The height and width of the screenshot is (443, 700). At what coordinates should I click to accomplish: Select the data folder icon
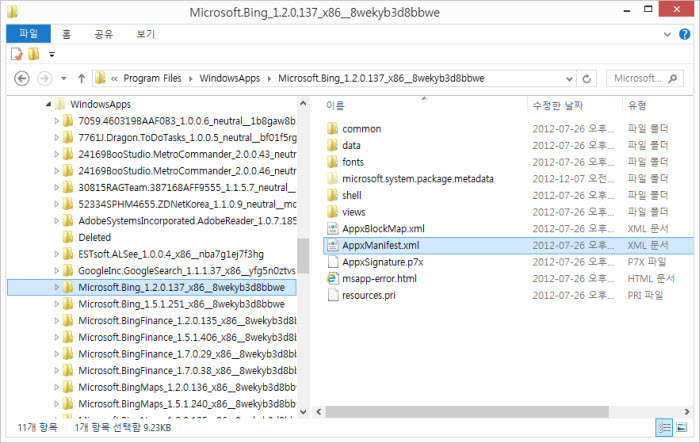[332, 145]
